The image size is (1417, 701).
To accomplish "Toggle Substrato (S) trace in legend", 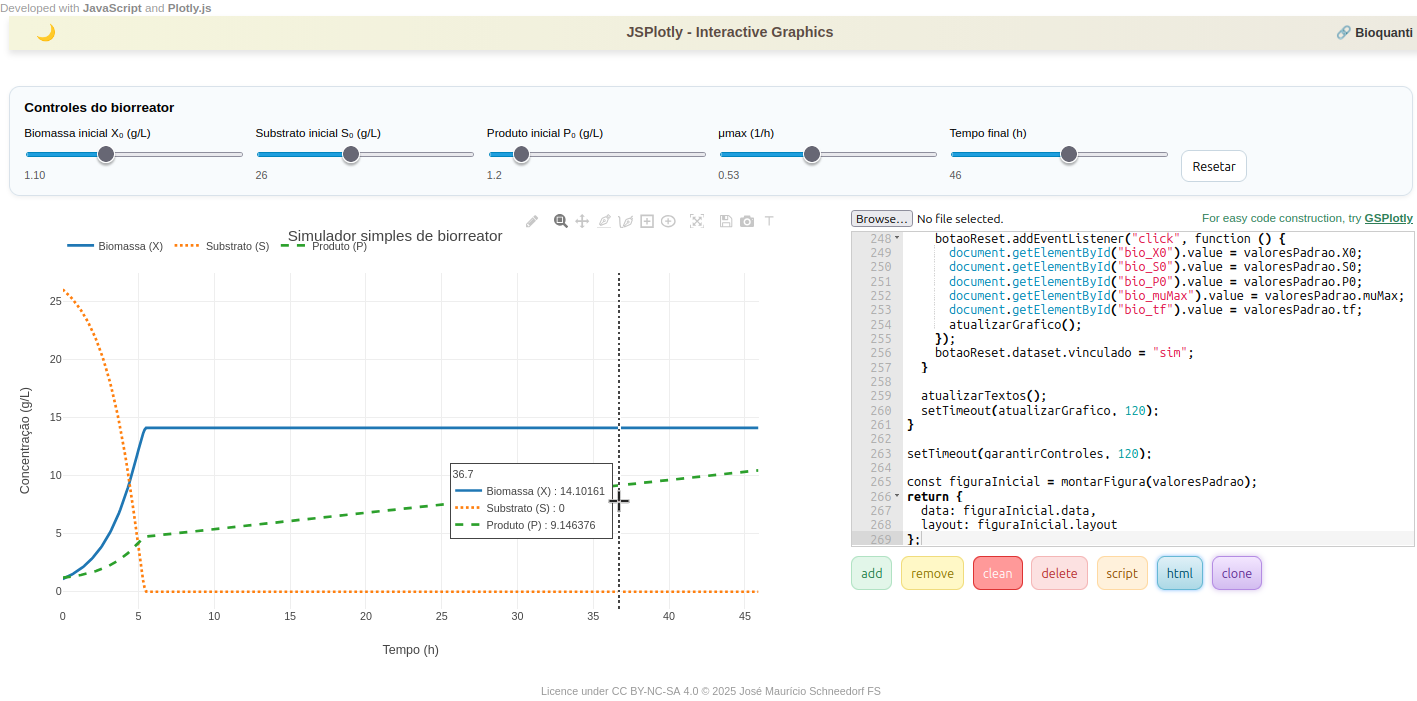I will 237,246.
